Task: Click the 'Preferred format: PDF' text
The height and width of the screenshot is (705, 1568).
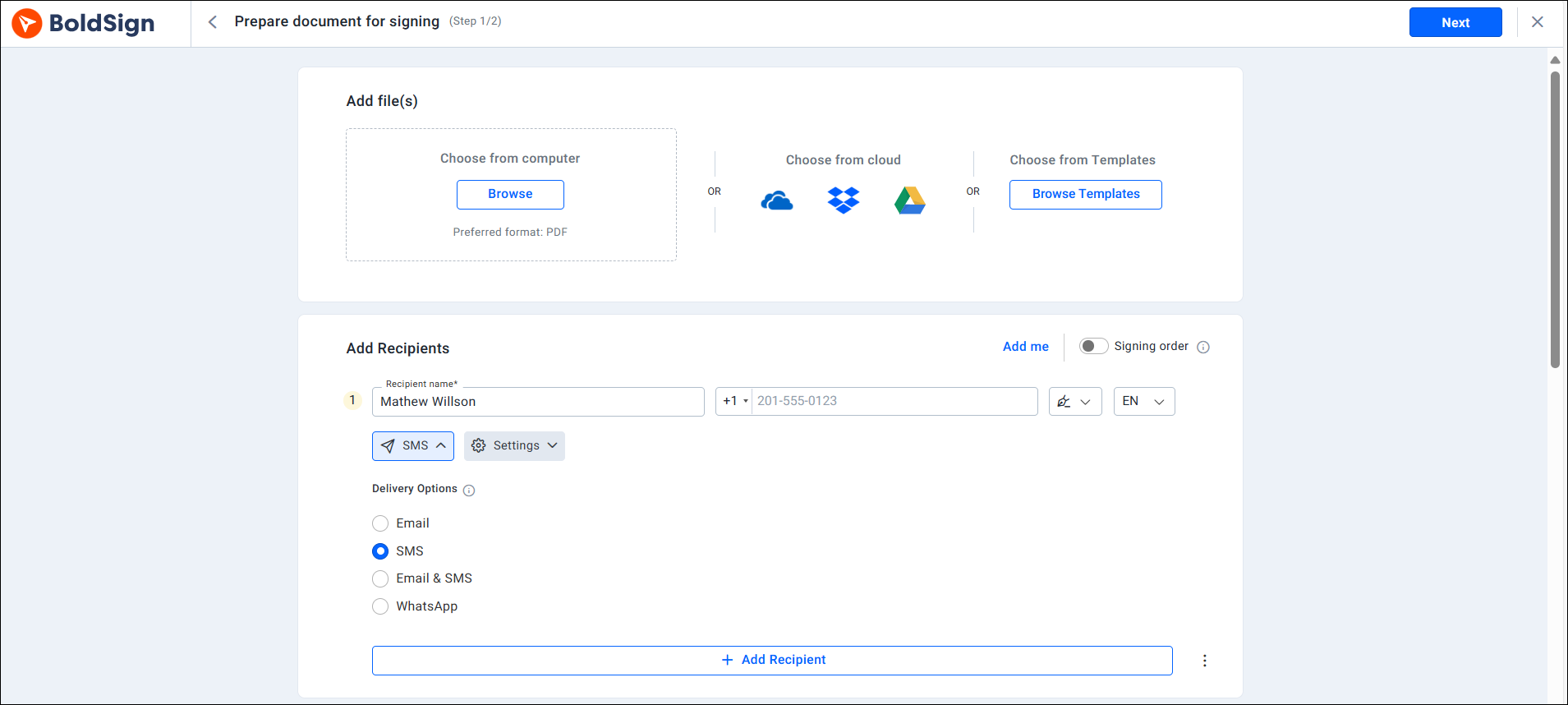Action: coord(510,233)
